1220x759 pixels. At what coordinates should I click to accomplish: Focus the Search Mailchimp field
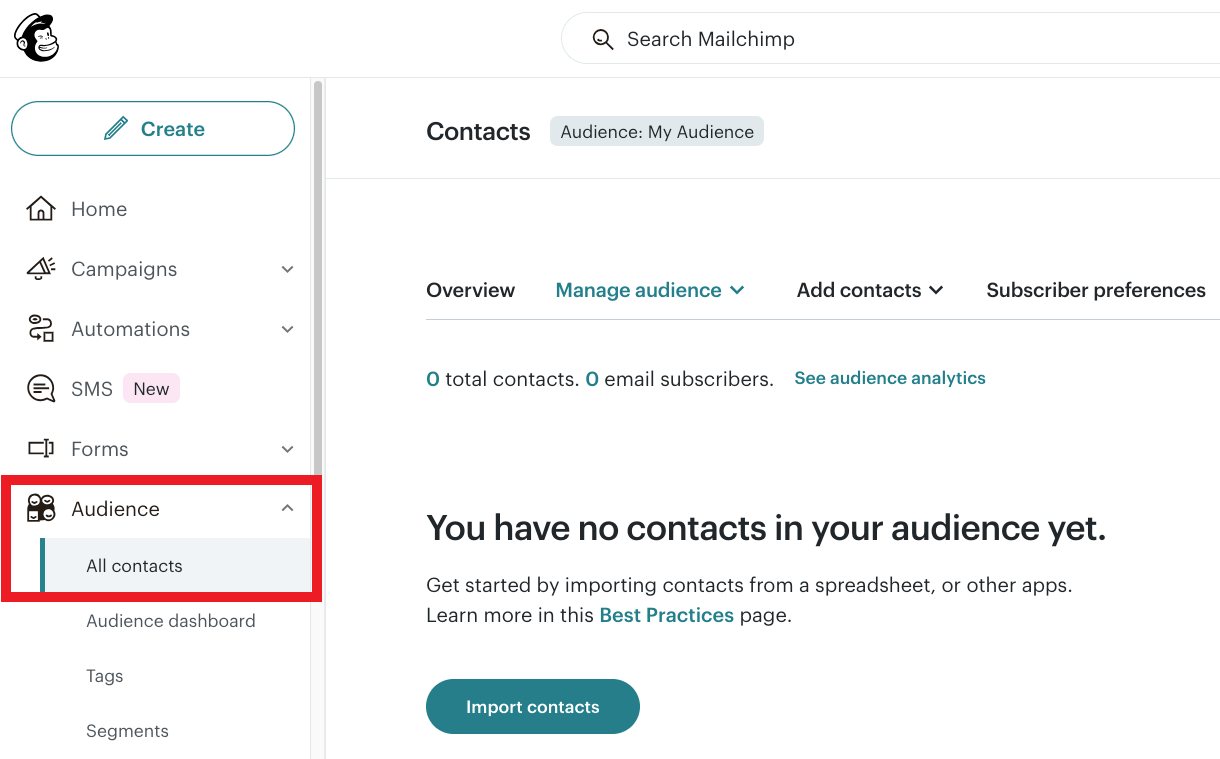coord(890,39)
